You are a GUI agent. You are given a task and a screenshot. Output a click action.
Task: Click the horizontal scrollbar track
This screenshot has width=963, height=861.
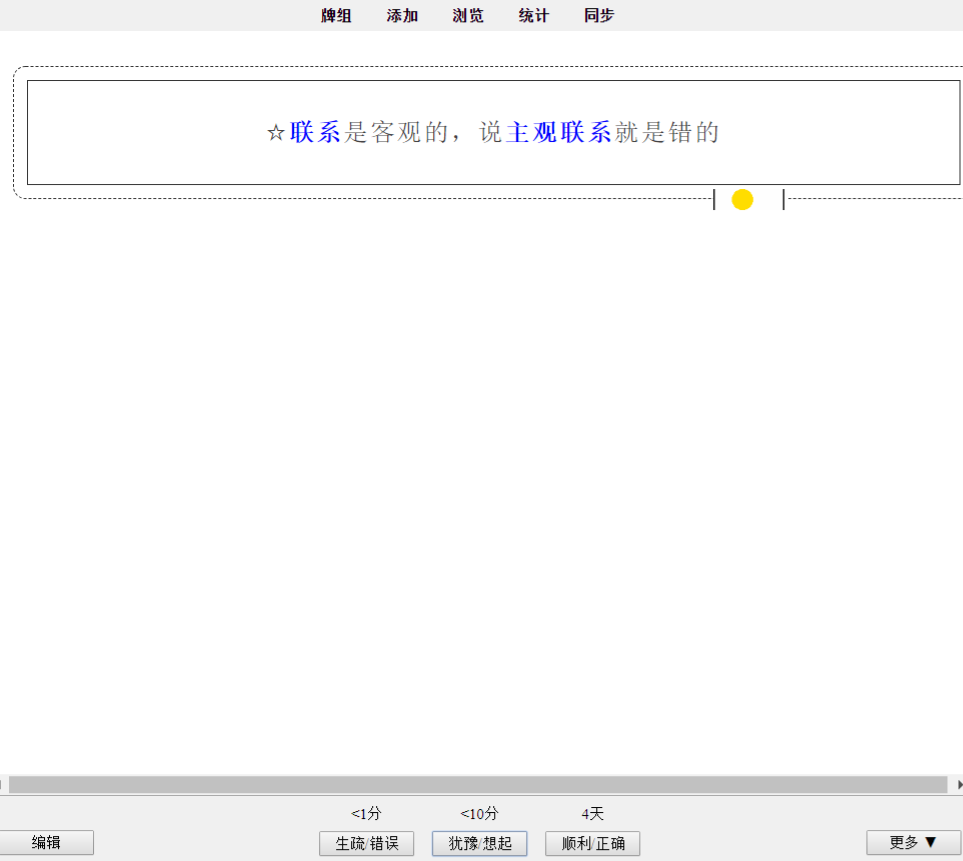(478, 784)
